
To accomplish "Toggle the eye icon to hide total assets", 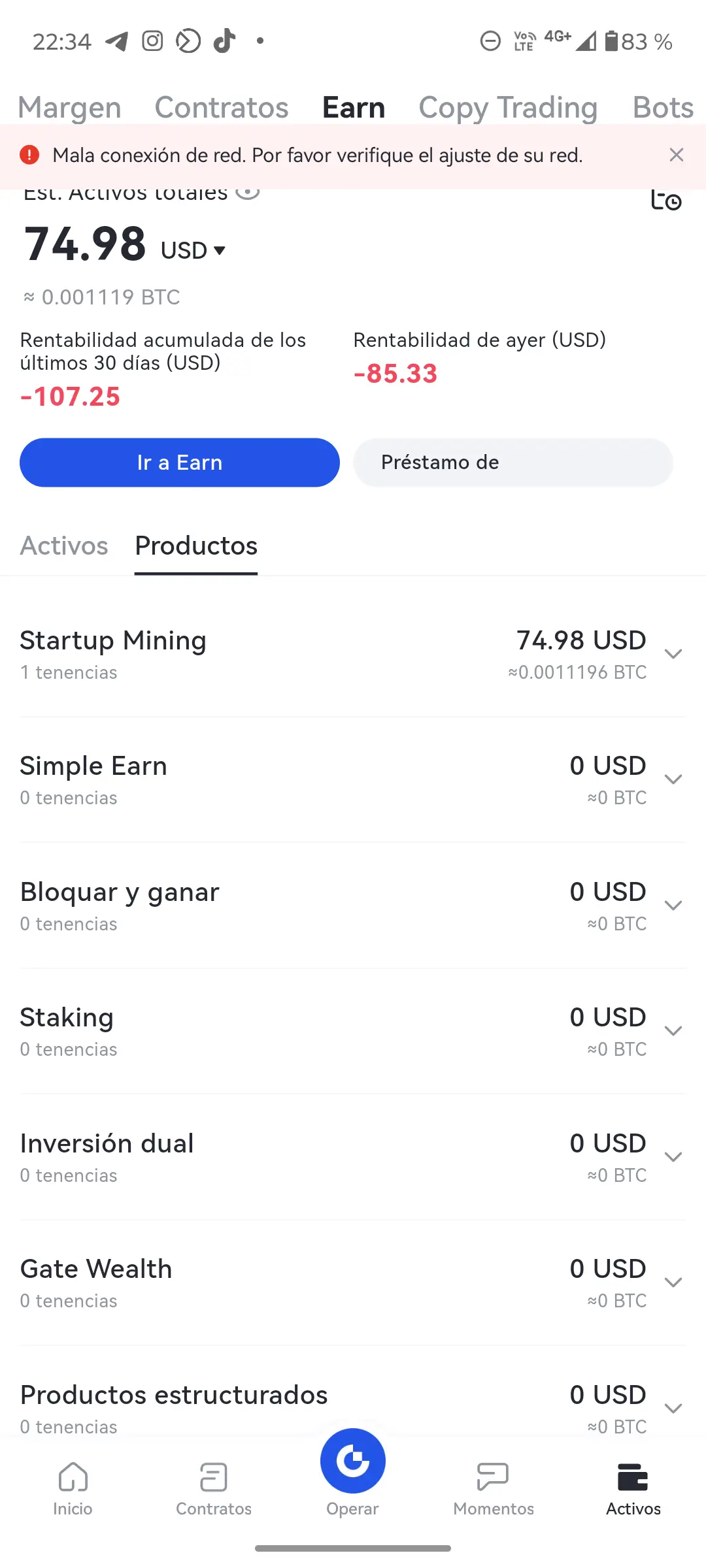I will tap(248, 192).
